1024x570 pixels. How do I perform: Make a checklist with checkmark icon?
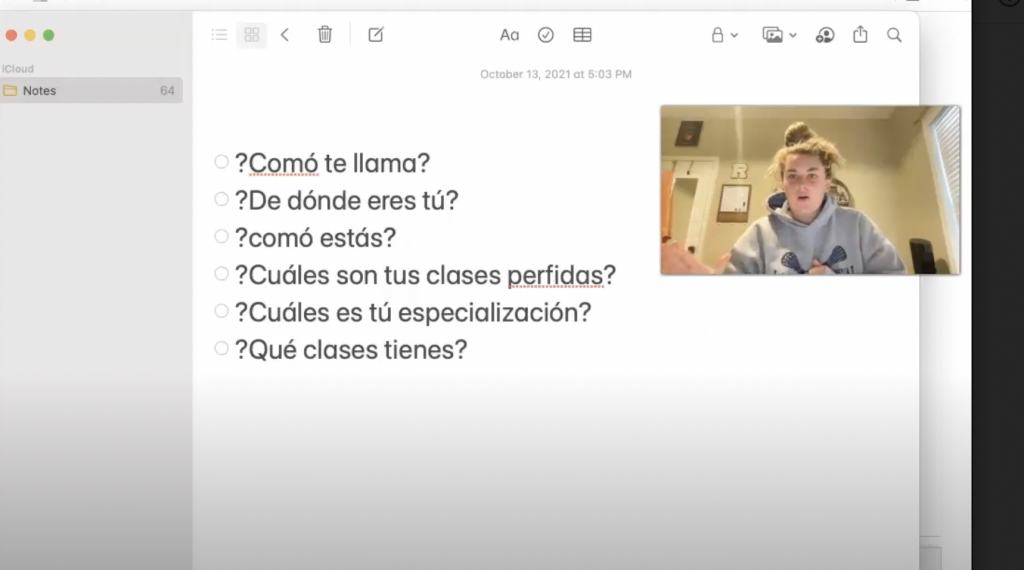click(545, 35)
